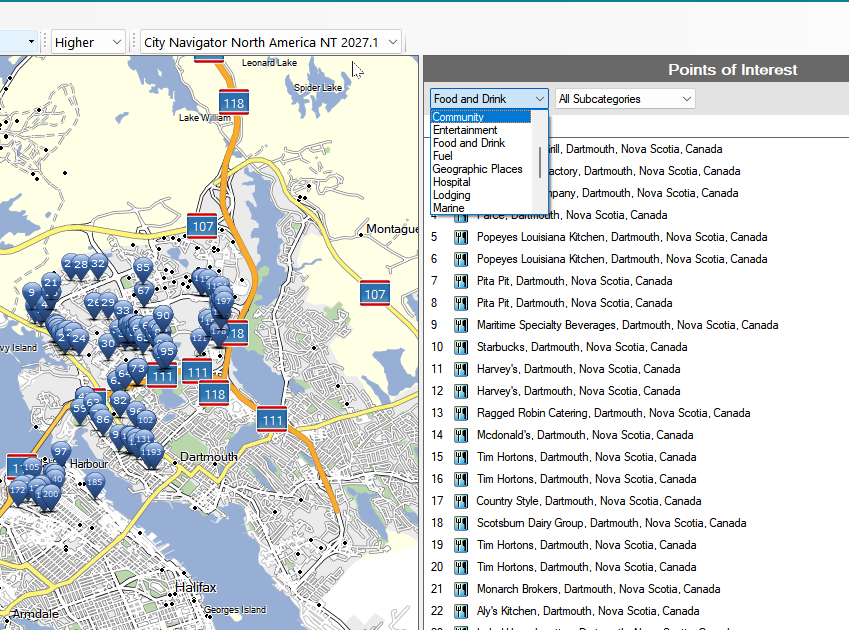
Task: Select Entertainment in the category list
Action: 481,130
